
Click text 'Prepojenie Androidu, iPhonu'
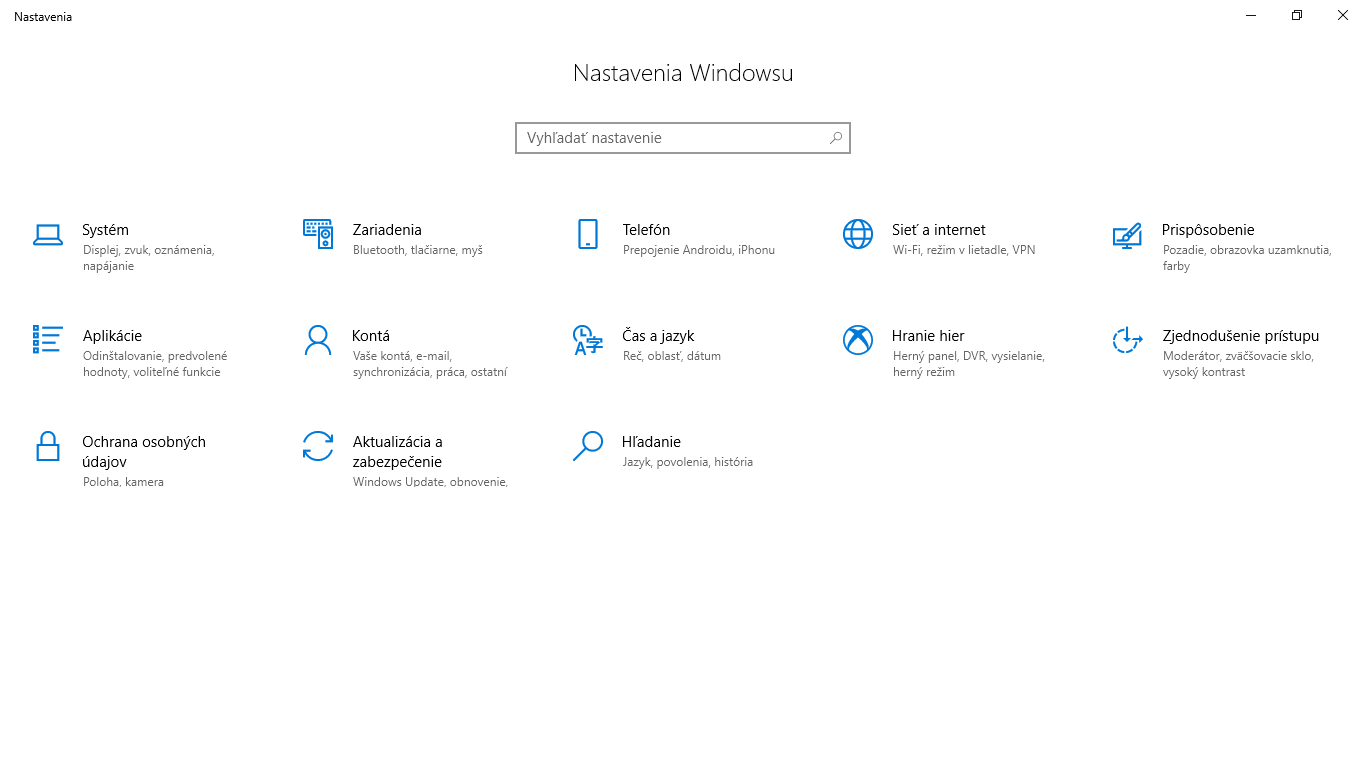[x=698, y=250]
